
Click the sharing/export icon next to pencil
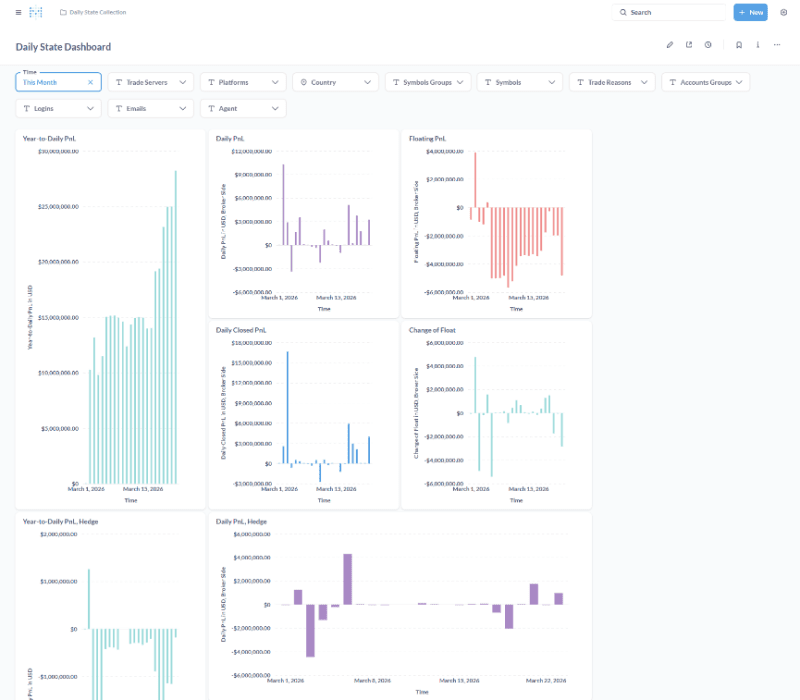(x=689, y=46)
